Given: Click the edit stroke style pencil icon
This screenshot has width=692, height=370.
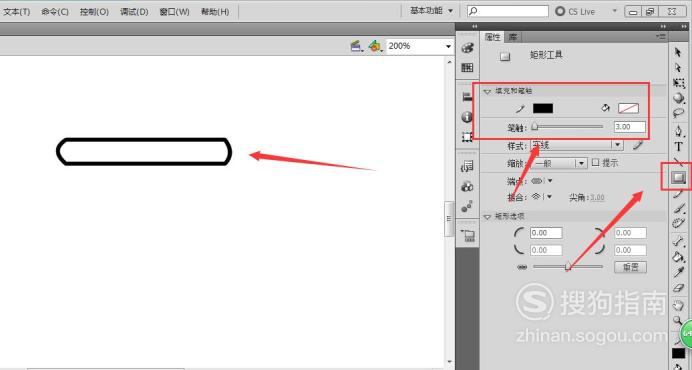Looking at the screenshot, I should pyautogui.click(x=638, y=145).
